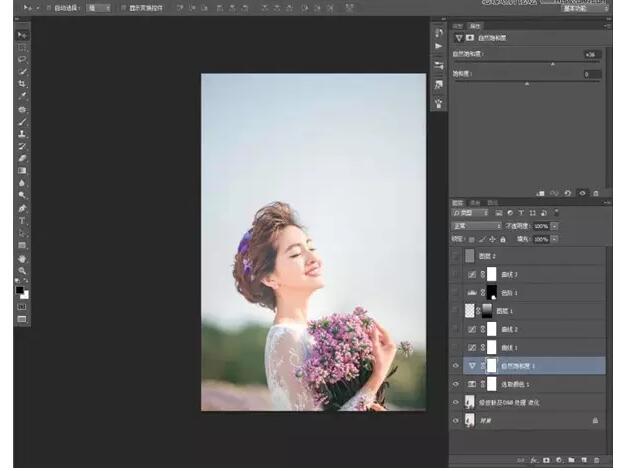This screenshot has width=626, height=471.
Task: Select the Lasso tool
Action: (22, 59)
